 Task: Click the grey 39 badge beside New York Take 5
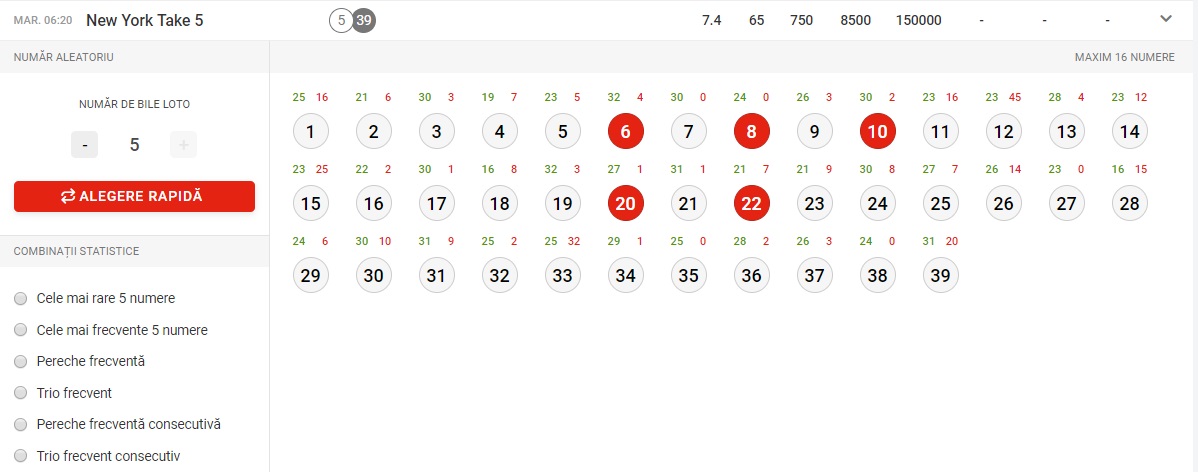coord(364,21)
